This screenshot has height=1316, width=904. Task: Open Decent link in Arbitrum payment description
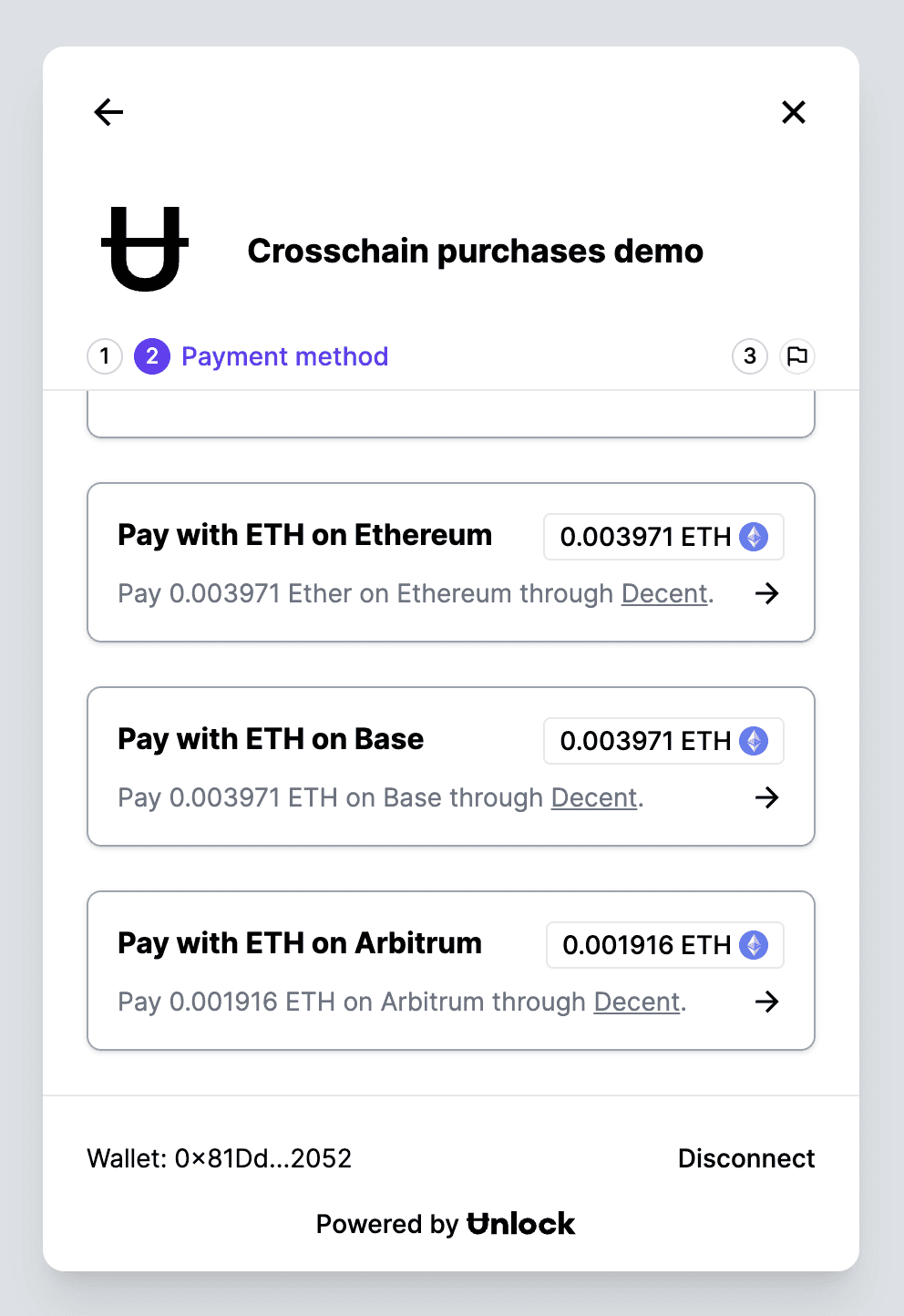pos(637,1002)
